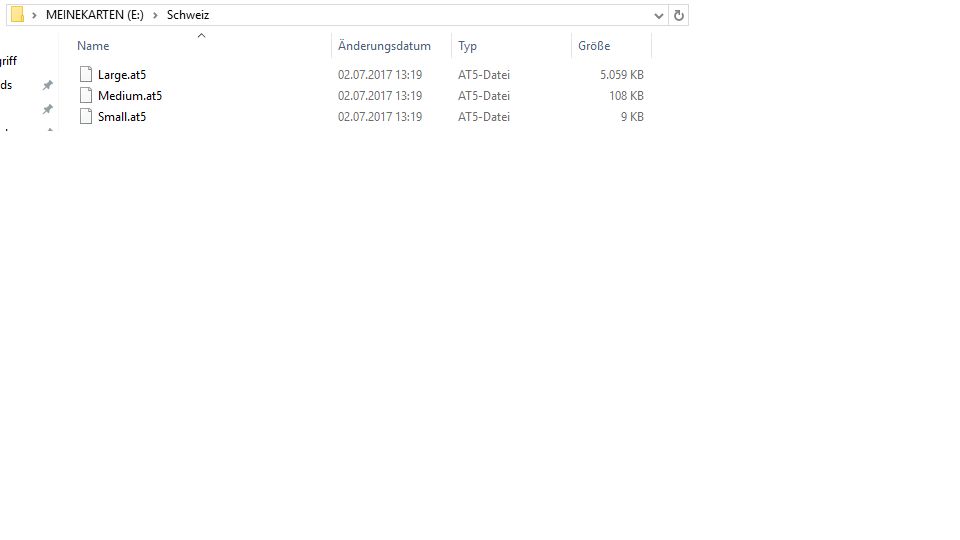Select the Medium.at5 file name
Viewport: 960px width, 540px height.
130,96
